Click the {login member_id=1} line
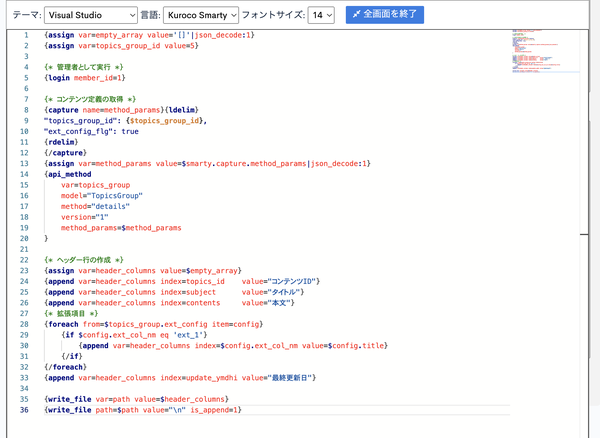This screenshot has height=438, width=600. click(x=85, y=78)
